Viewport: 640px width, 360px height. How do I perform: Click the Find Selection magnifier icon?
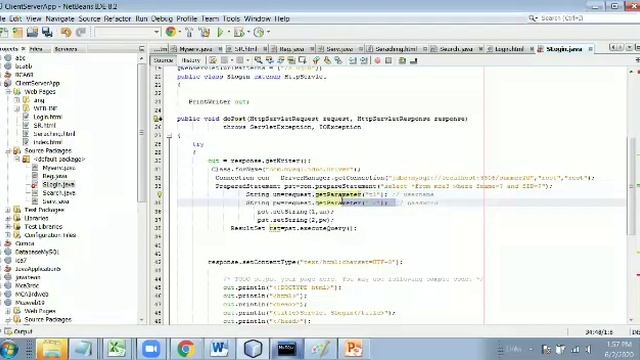(258, 60)
